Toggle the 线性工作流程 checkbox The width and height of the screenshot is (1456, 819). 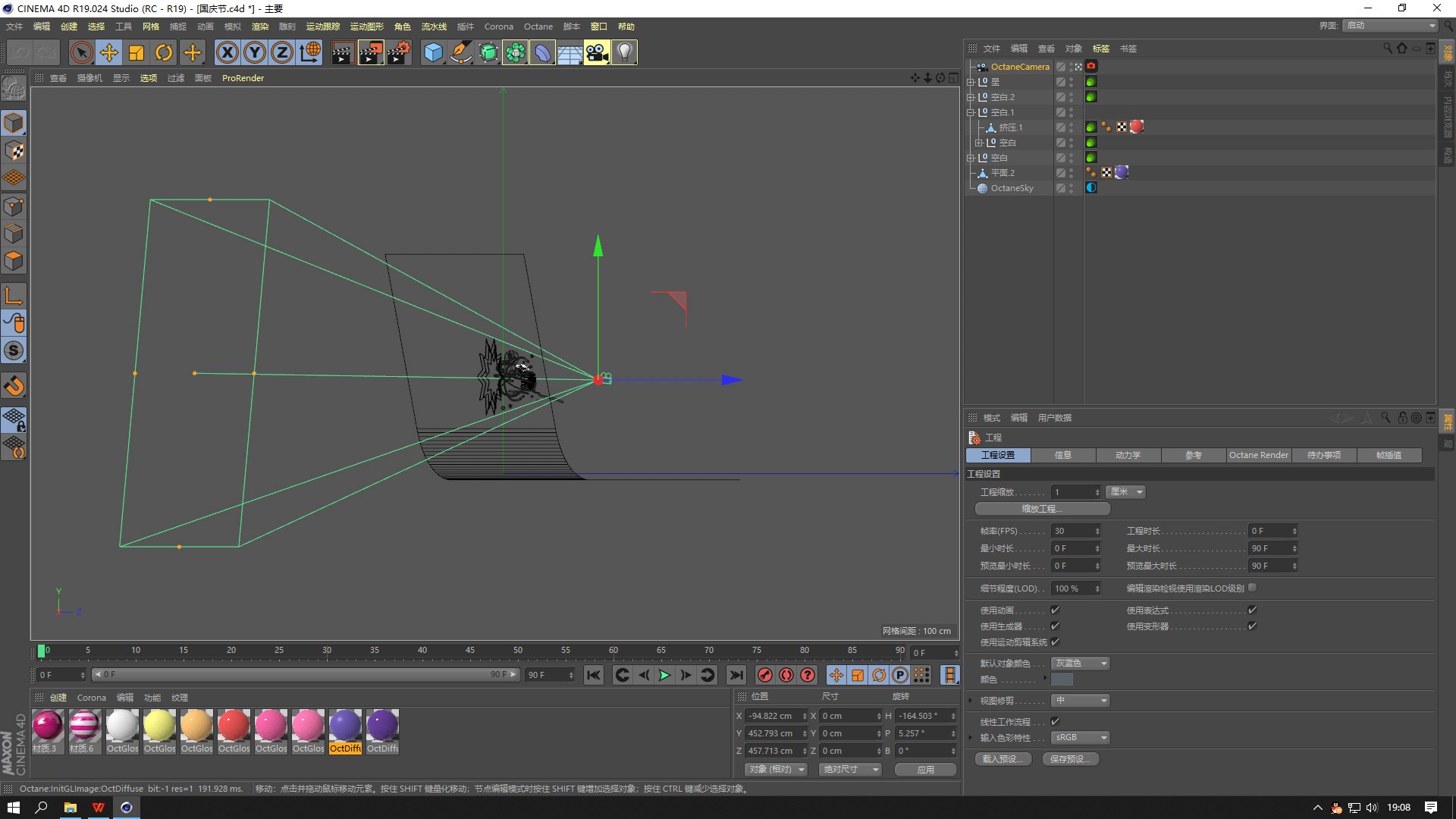(1055, 721)
